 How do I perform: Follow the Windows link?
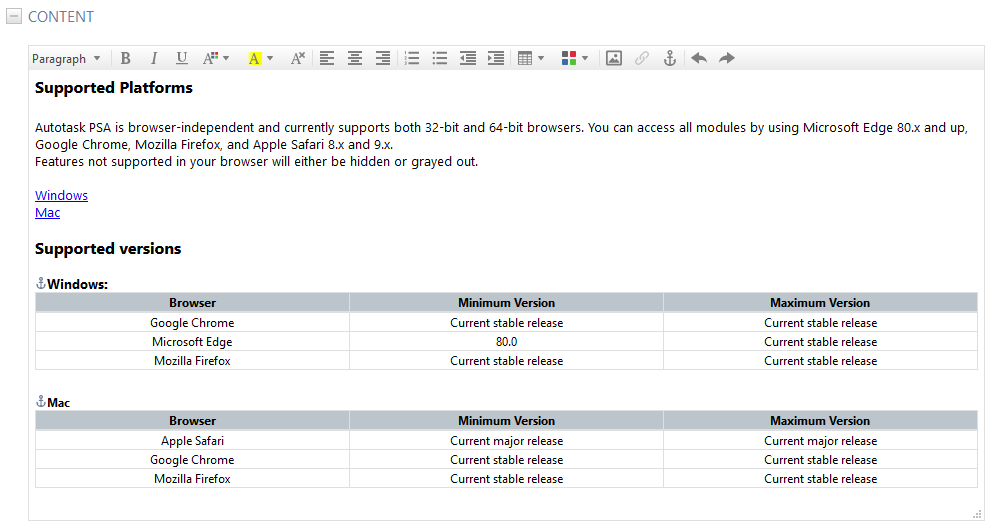62,195
